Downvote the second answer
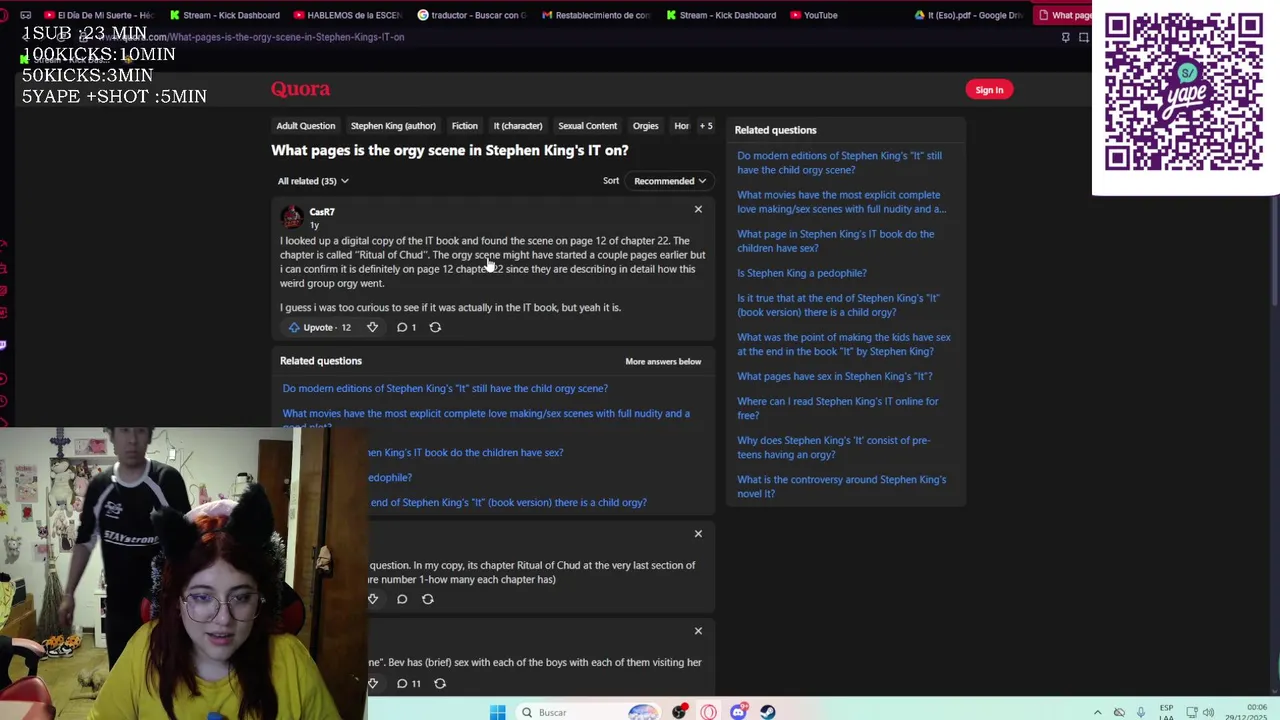The width and height of the screenshot is (1280, 720). 373,599
